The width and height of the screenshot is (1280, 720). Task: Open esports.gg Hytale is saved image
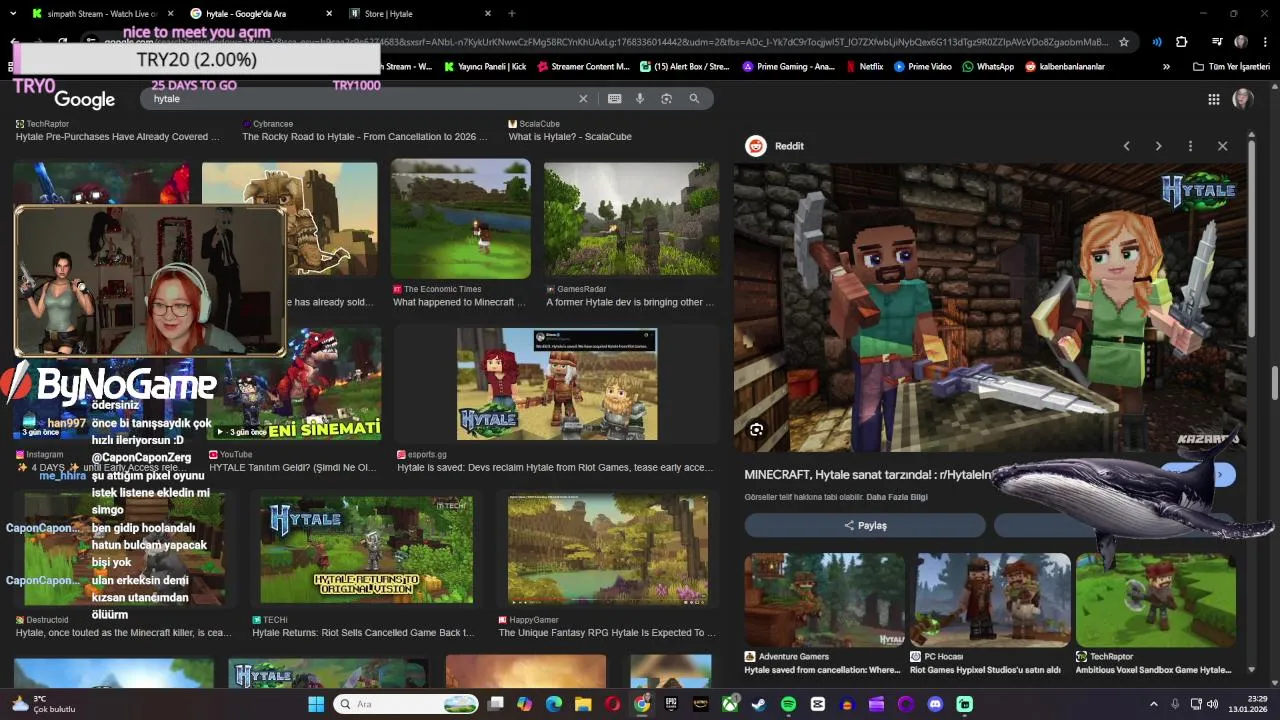tap(557, 383)
